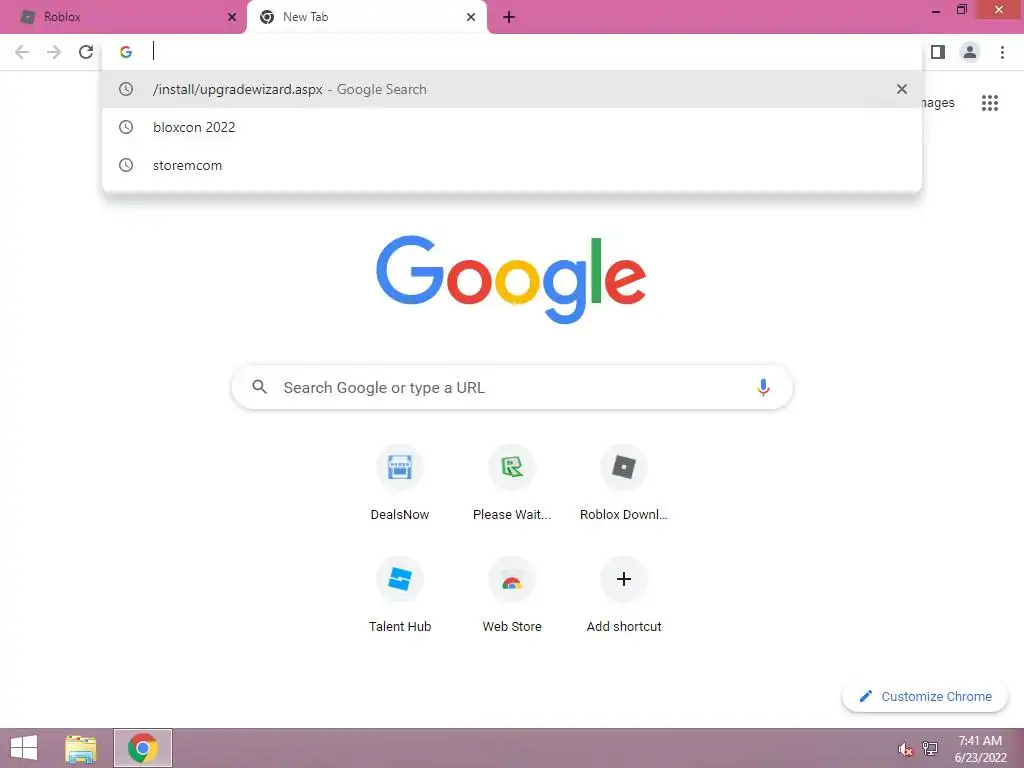This screenshot has width=1024, height=768.
Task: Minimize the Chrome window
Action: point(936,10)
